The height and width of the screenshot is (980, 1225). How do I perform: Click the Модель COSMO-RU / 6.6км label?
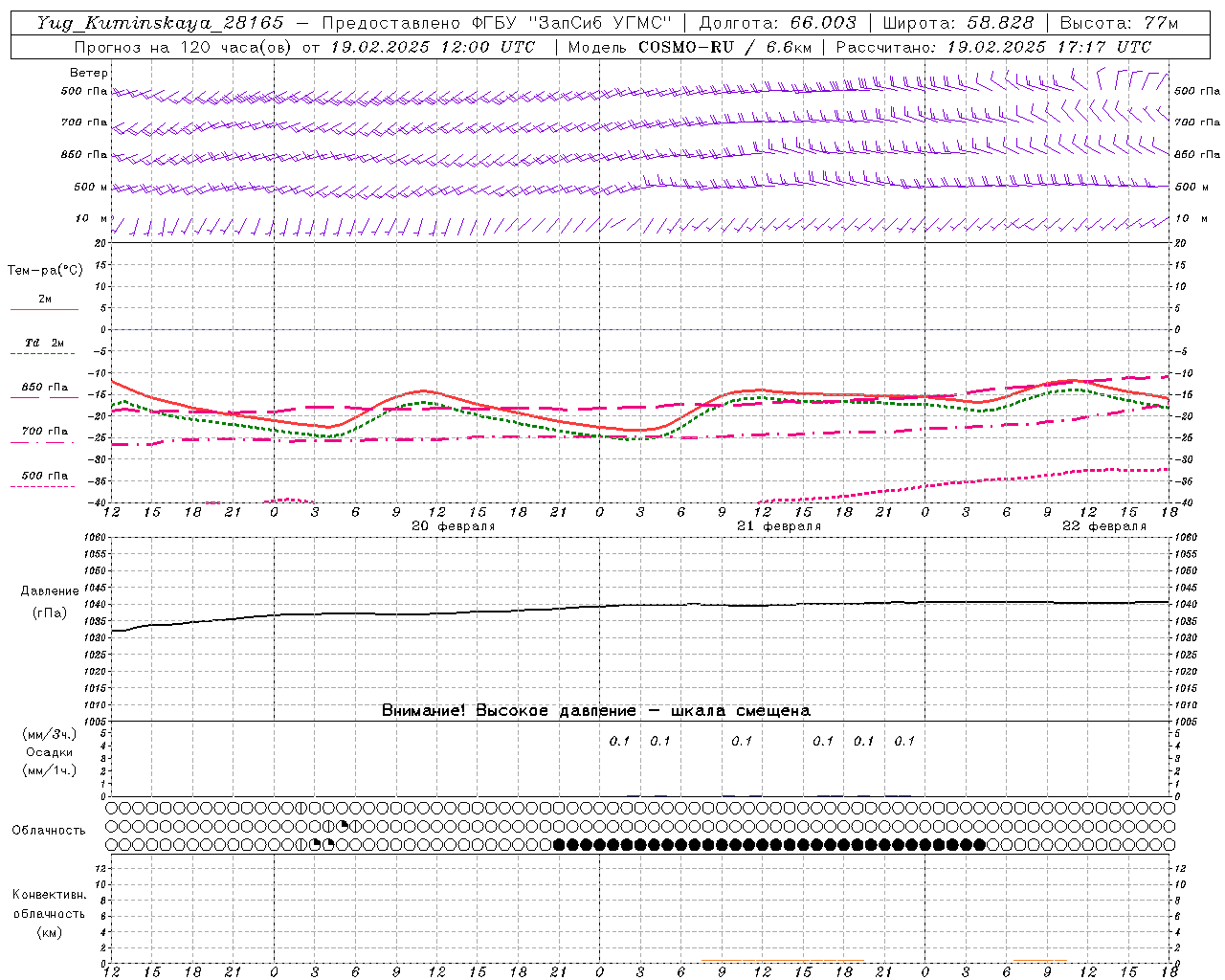pos(690,47)
